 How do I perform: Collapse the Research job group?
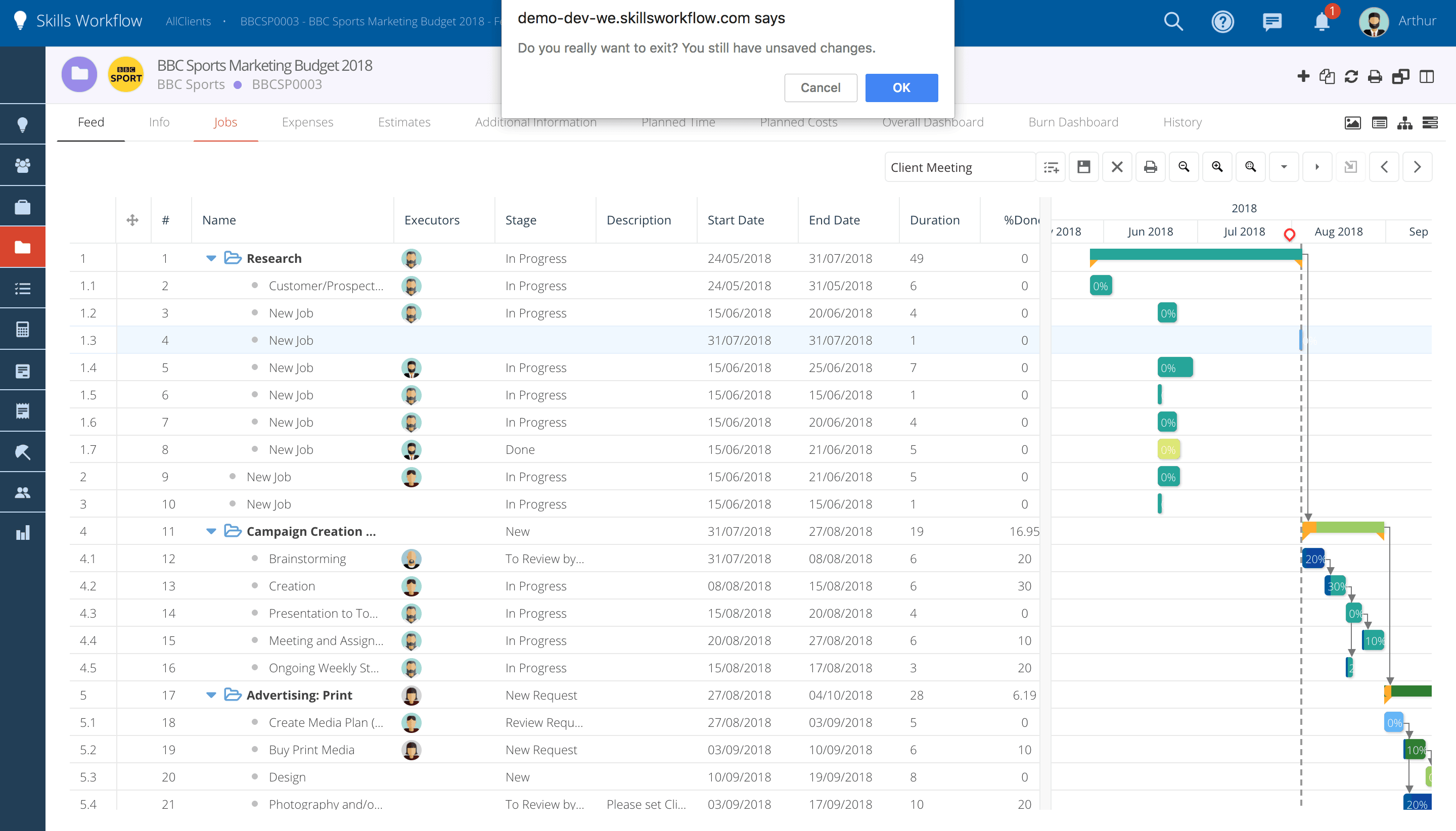[x=211, y=258]
